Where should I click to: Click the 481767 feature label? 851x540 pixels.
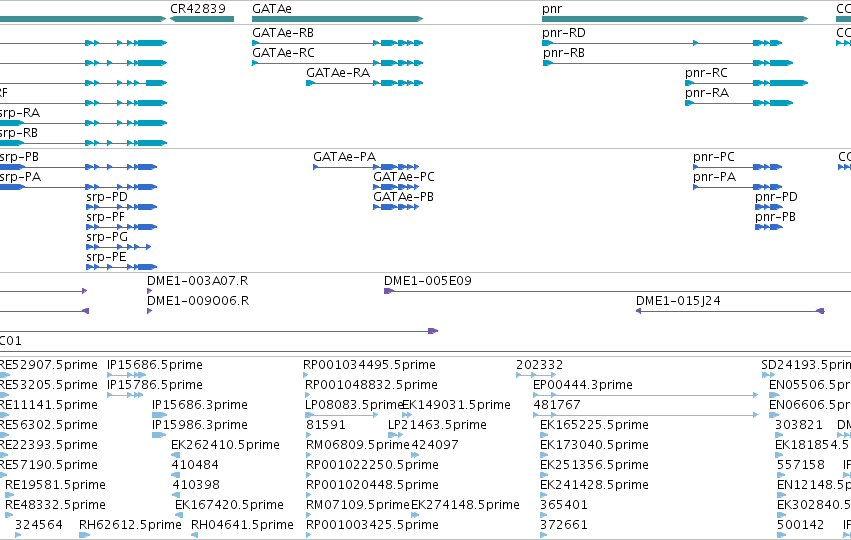click(x=557, y=405)
